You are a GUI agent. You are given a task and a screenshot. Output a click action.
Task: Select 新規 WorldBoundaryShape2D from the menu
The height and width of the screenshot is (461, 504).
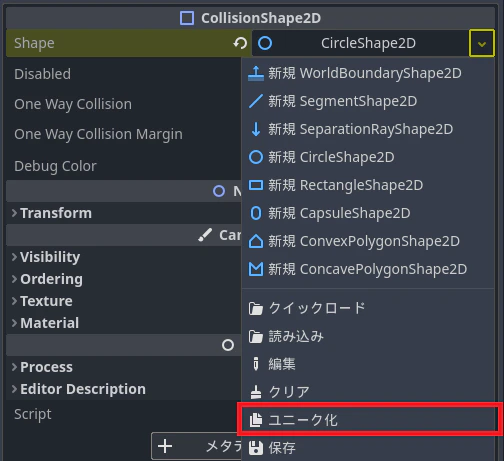click(x=368, y=73)
